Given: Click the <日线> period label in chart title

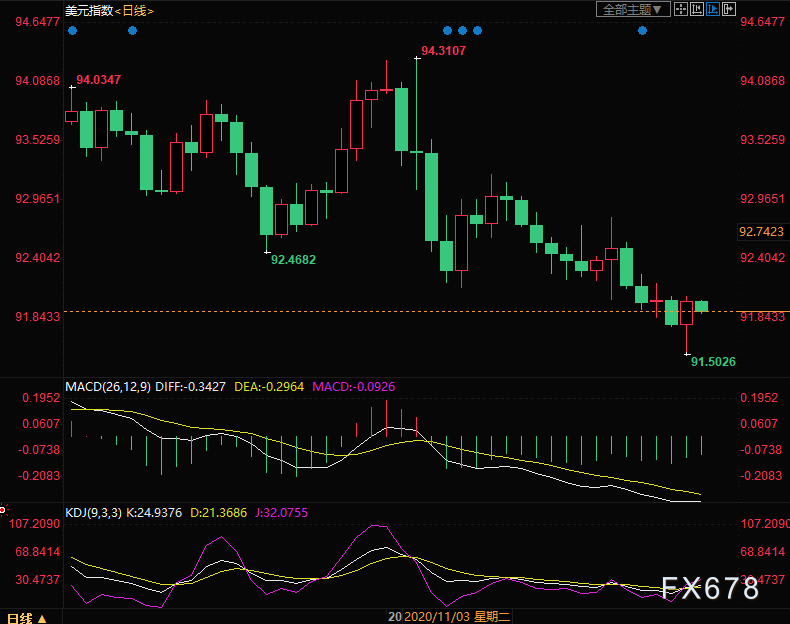Looking at the screenshot, I should (135, 9).
